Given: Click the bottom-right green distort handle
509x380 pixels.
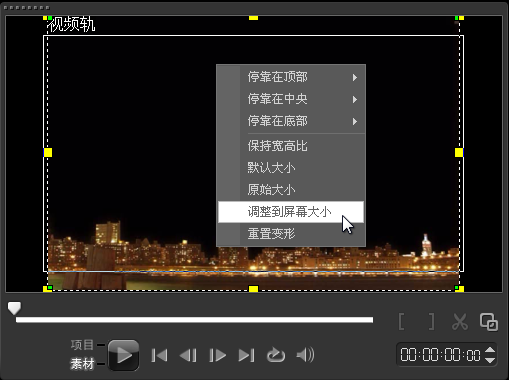Looking at the screenshot, I should (457, 287).
